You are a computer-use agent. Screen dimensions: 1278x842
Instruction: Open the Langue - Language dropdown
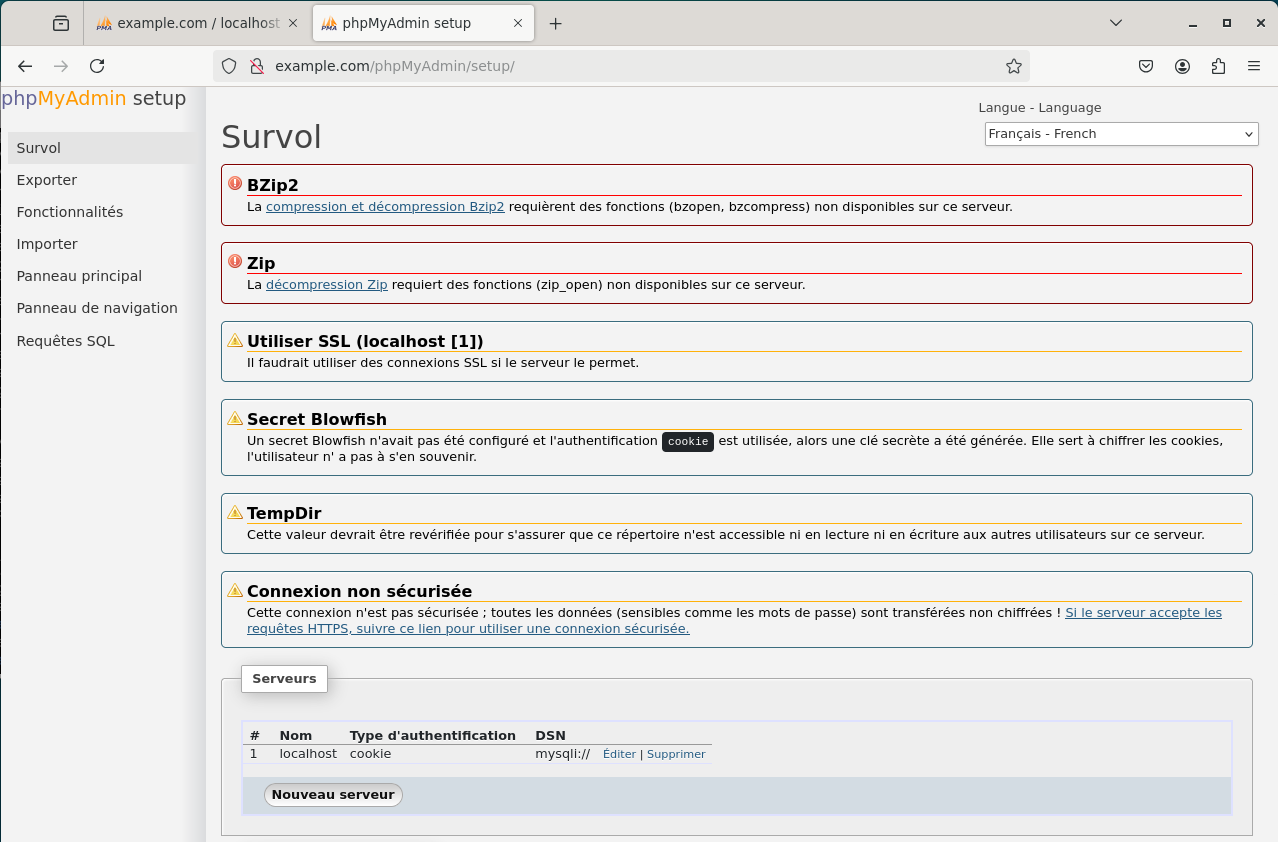click(x=1121, y=134)
